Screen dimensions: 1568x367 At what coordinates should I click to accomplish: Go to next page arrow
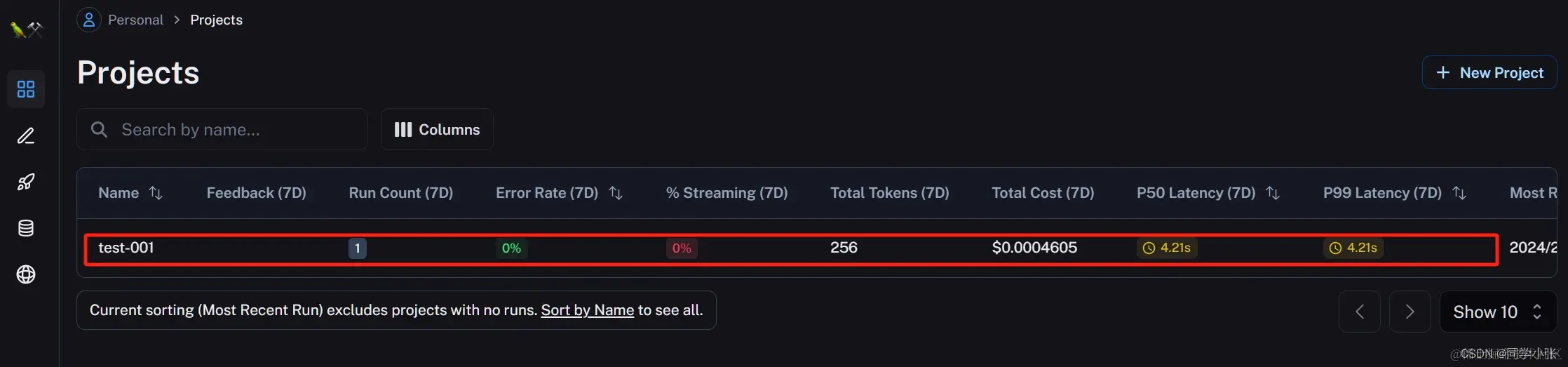1410,312
